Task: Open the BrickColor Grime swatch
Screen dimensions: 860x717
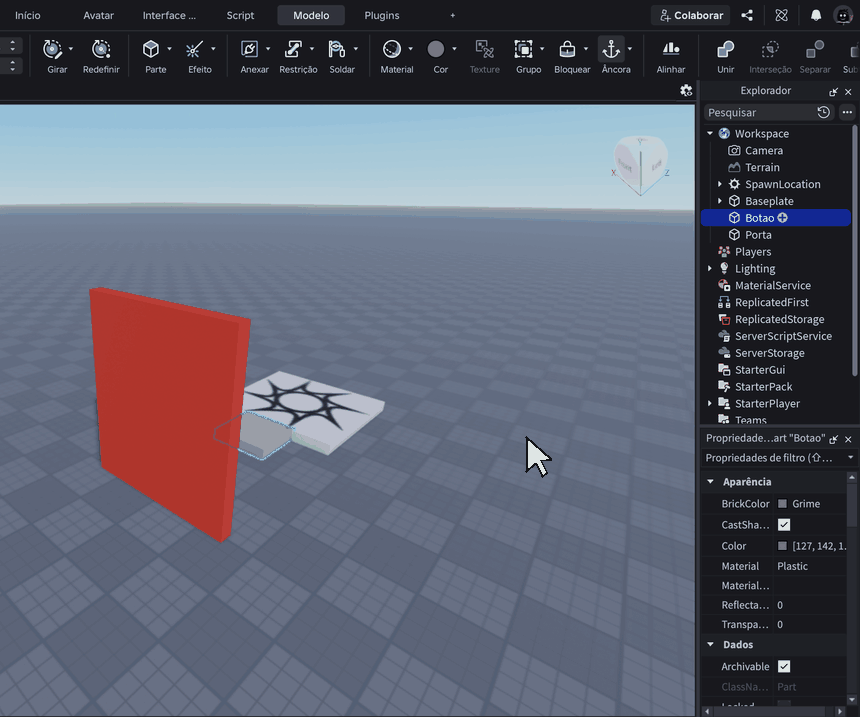Action: point(783,504)
